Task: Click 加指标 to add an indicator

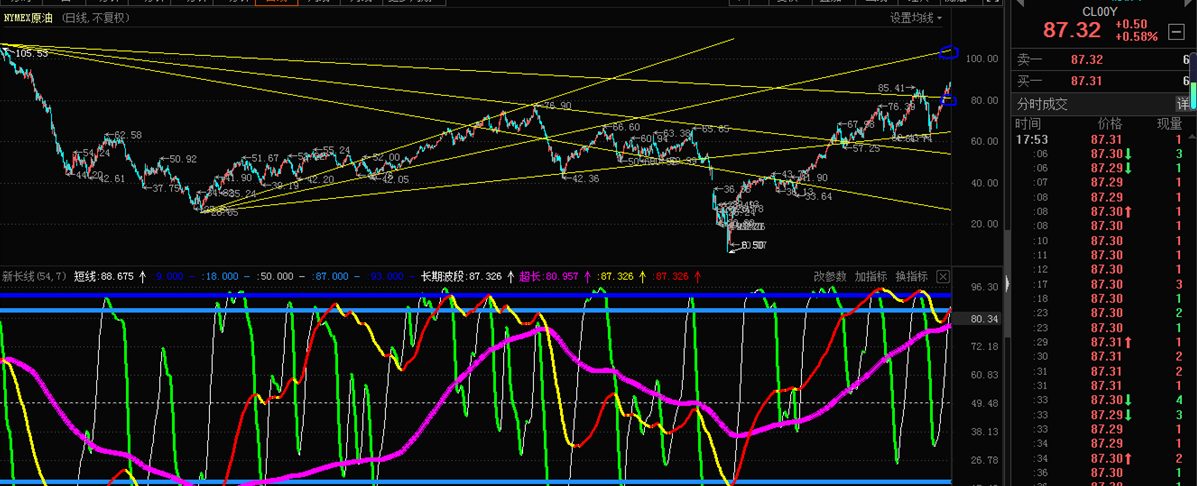Action: (870, 276)
